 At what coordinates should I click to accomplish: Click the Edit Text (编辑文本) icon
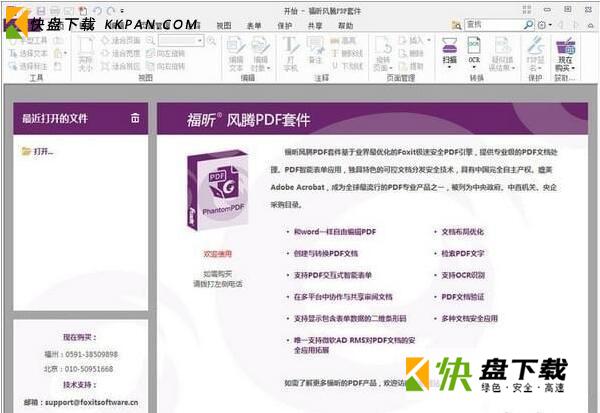[236, 46]
